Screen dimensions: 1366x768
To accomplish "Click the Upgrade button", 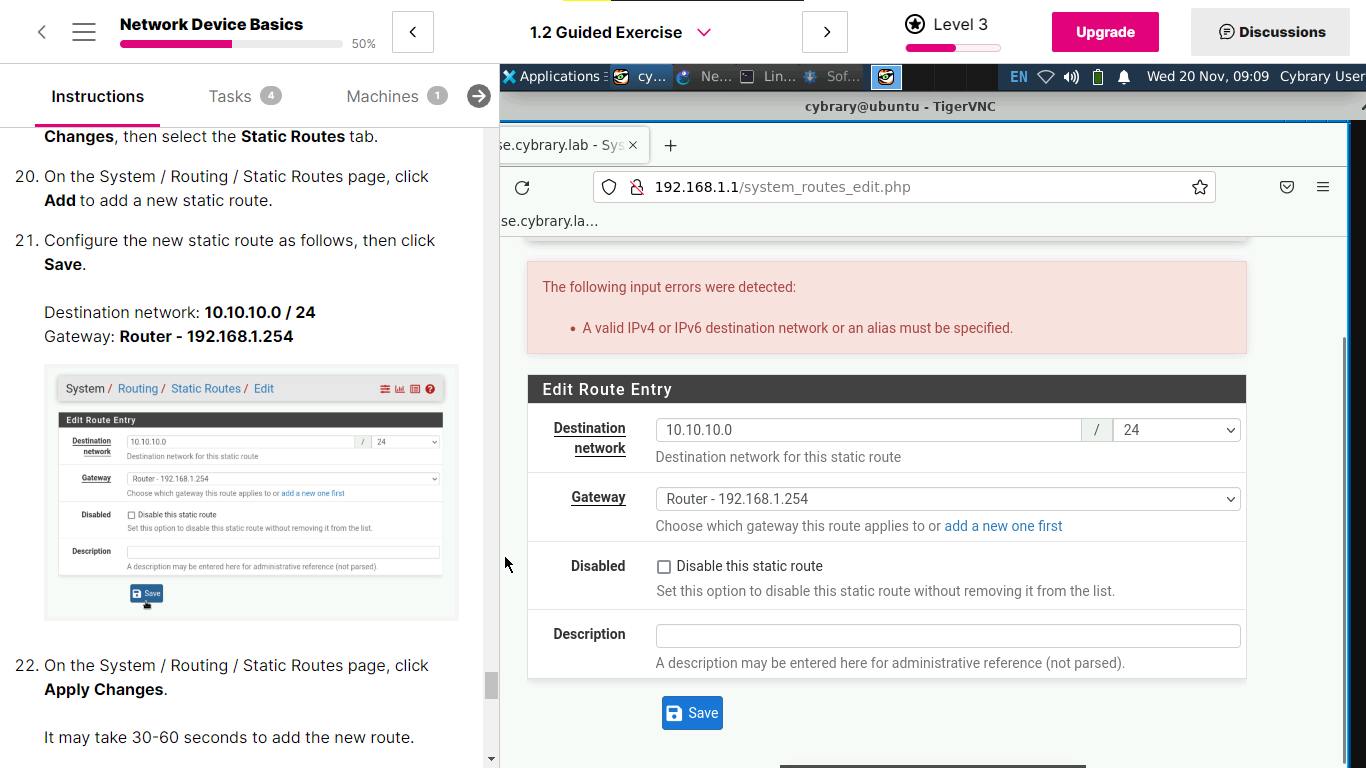I will [x=1105, y=32].
